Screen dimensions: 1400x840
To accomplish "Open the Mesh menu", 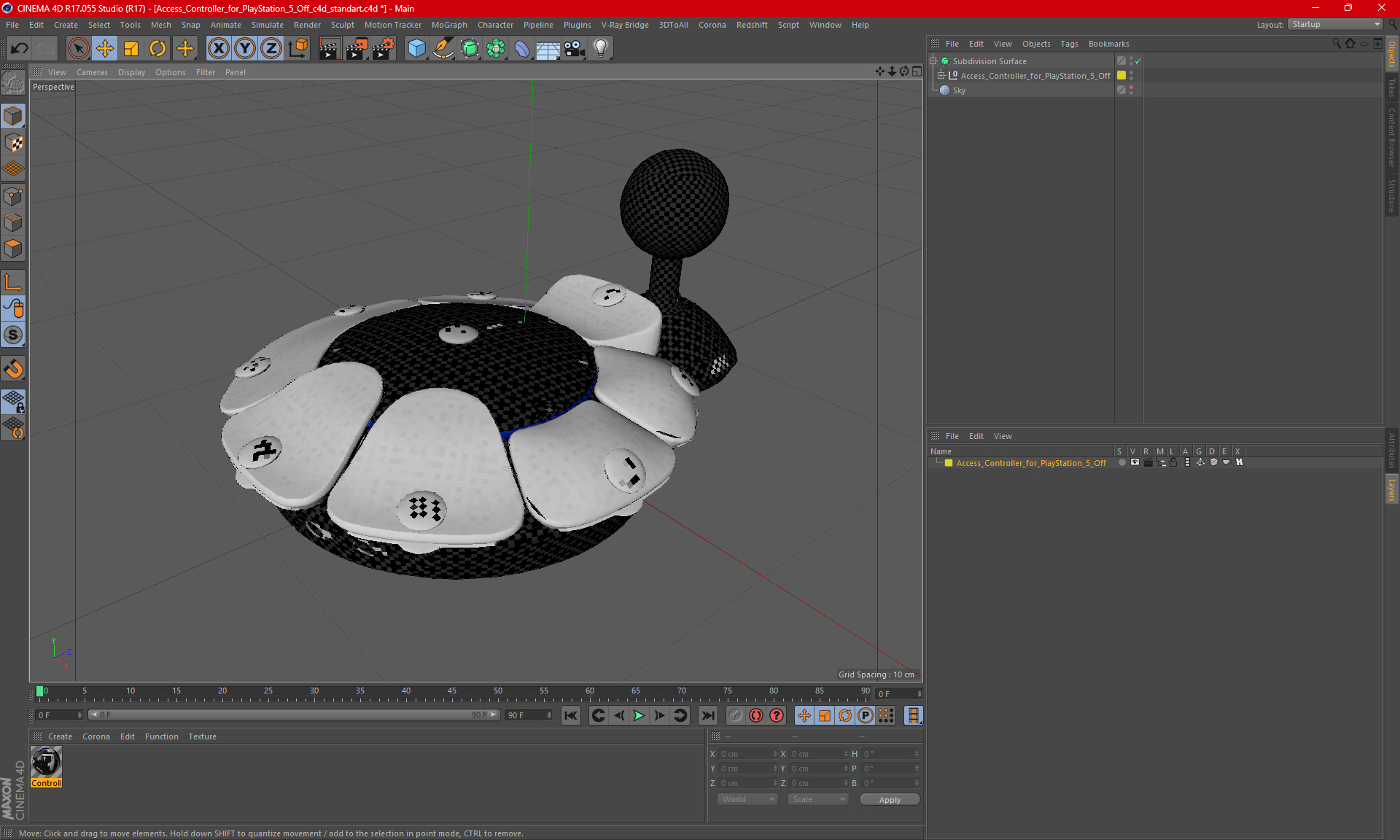I will pos(160,25).
